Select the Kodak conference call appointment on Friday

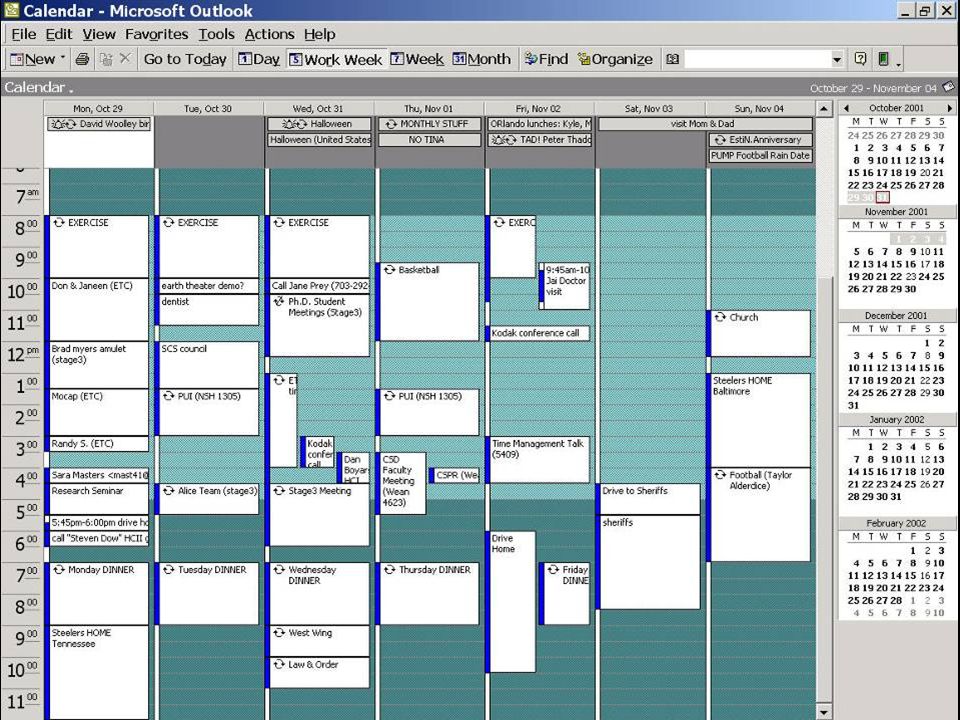(538, 333)
